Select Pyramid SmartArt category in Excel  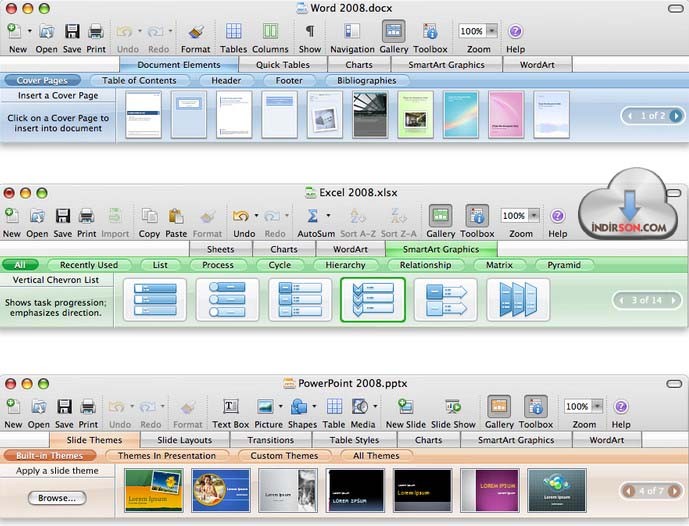[x=564, y=265]
